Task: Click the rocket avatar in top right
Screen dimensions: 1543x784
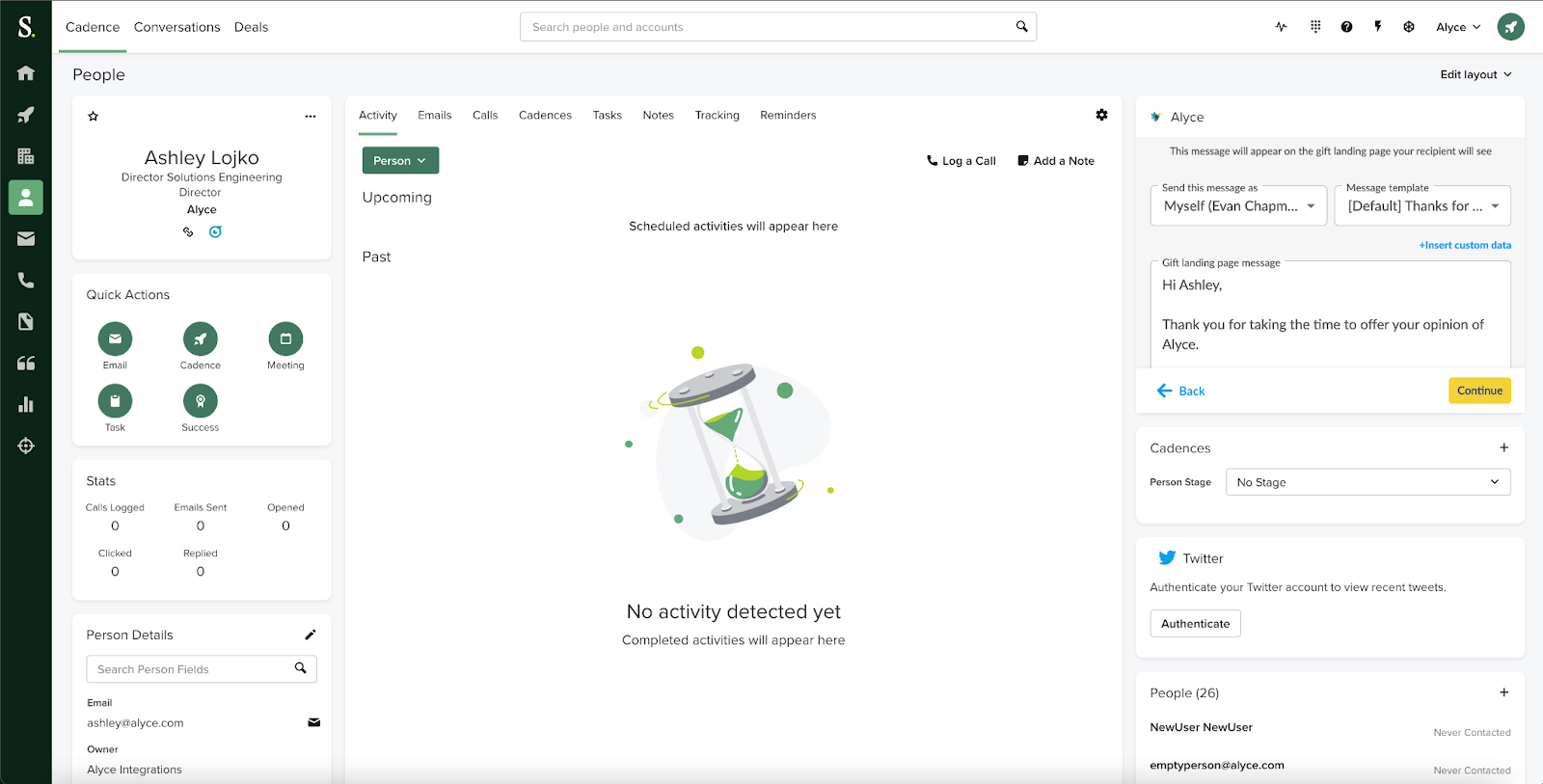Action: point(1510,27)
